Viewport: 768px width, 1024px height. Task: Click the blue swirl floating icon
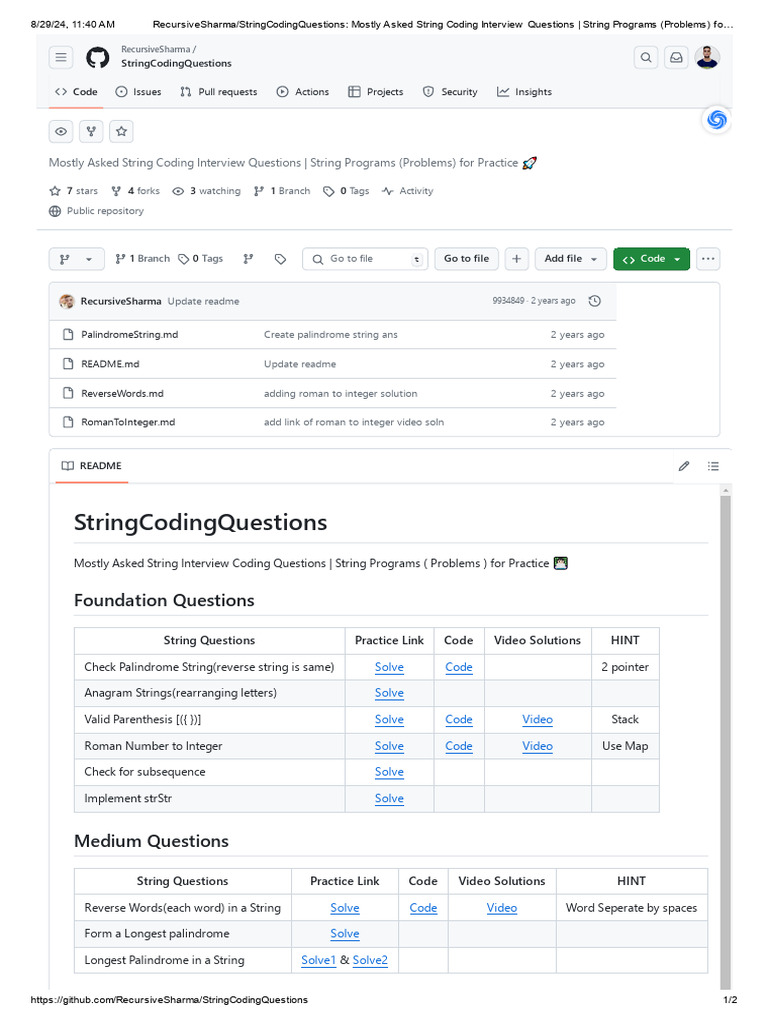(716, 120)
